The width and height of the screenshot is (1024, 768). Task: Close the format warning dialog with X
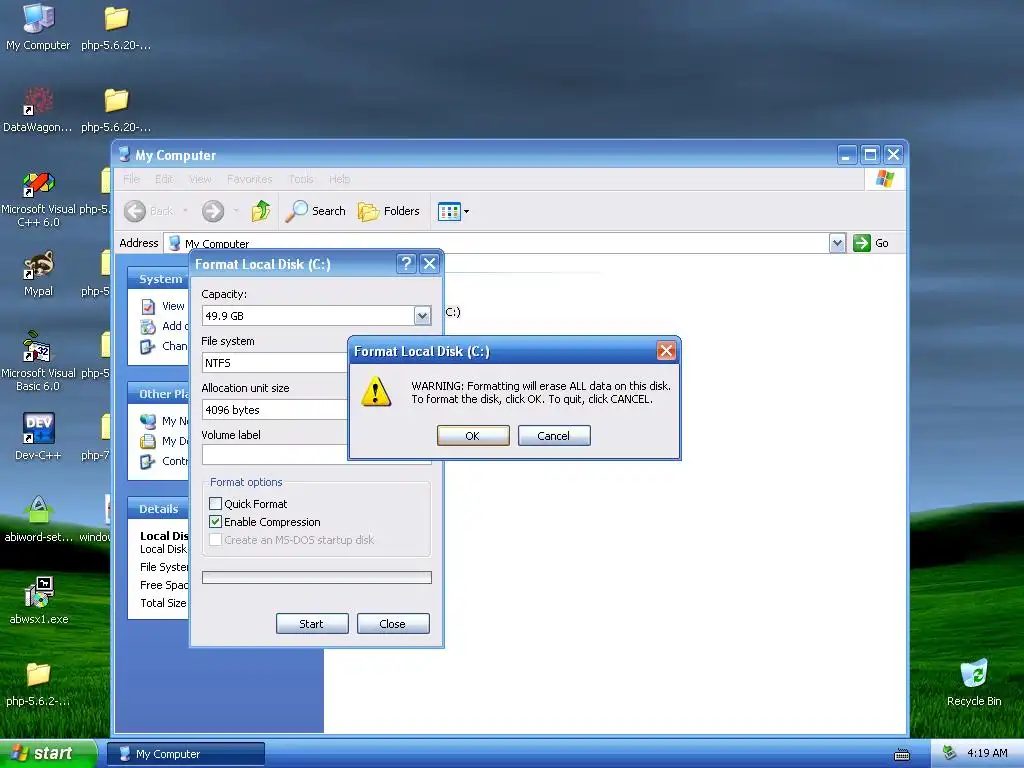[x=665, y=351]
